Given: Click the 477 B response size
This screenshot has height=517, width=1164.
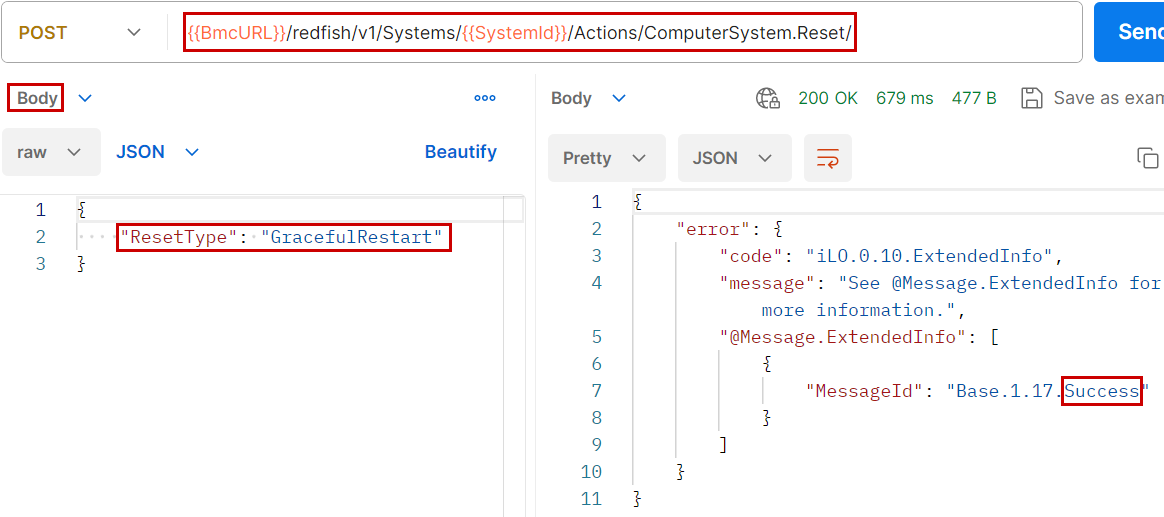Looking at the screenshot, I should click(x=974, y=98).
